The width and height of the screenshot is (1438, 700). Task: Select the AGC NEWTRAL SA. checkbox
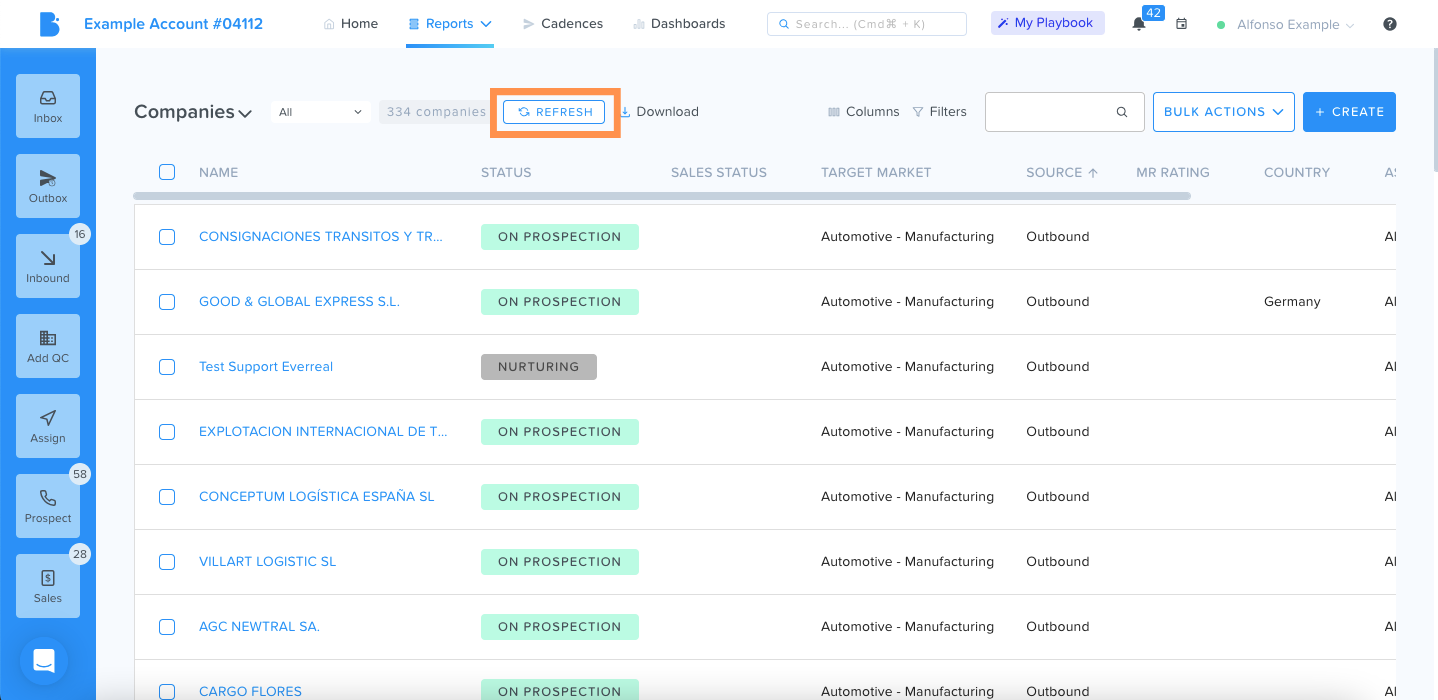(167, 627)
